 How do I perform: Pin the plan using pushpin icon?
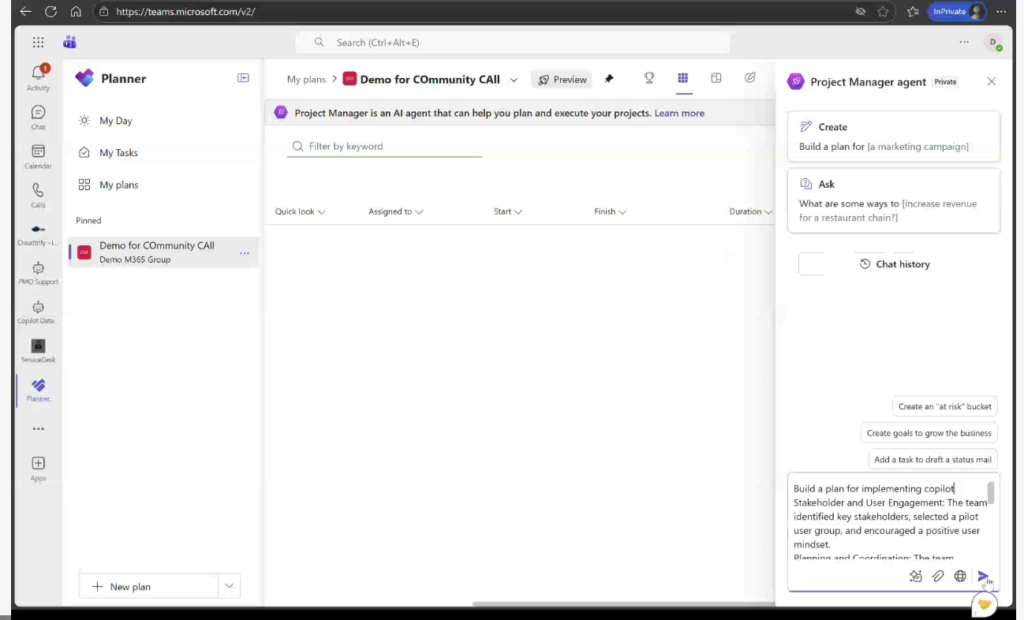point(609,80)
